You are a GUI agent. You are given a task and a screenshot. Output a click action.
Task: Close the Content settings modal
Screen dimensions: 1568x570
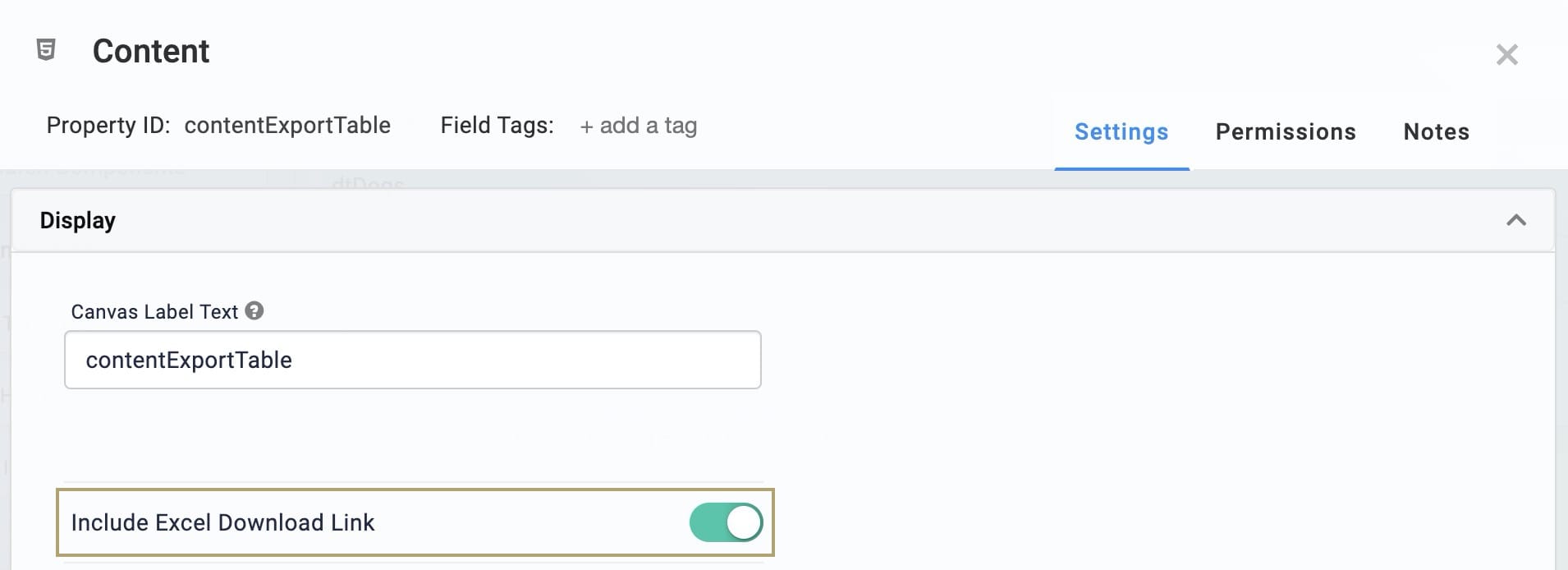(x=1506, y=54)
